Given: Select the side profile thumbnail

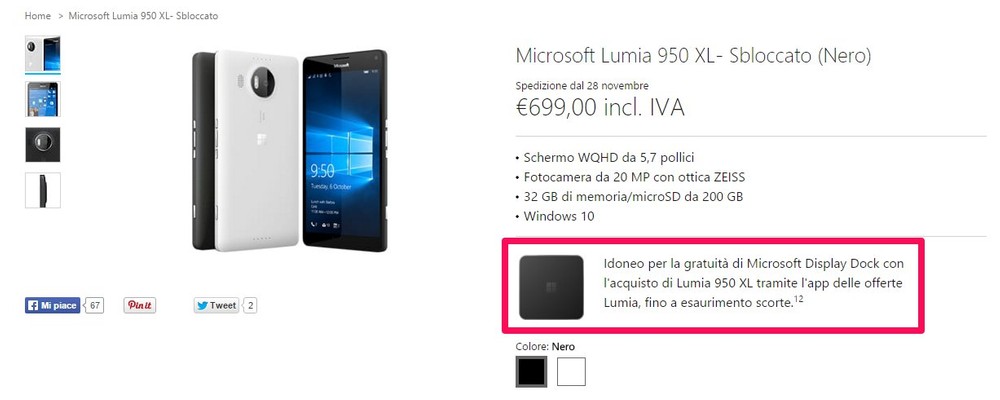Looking at the screenshot, I should click(43, 190).
